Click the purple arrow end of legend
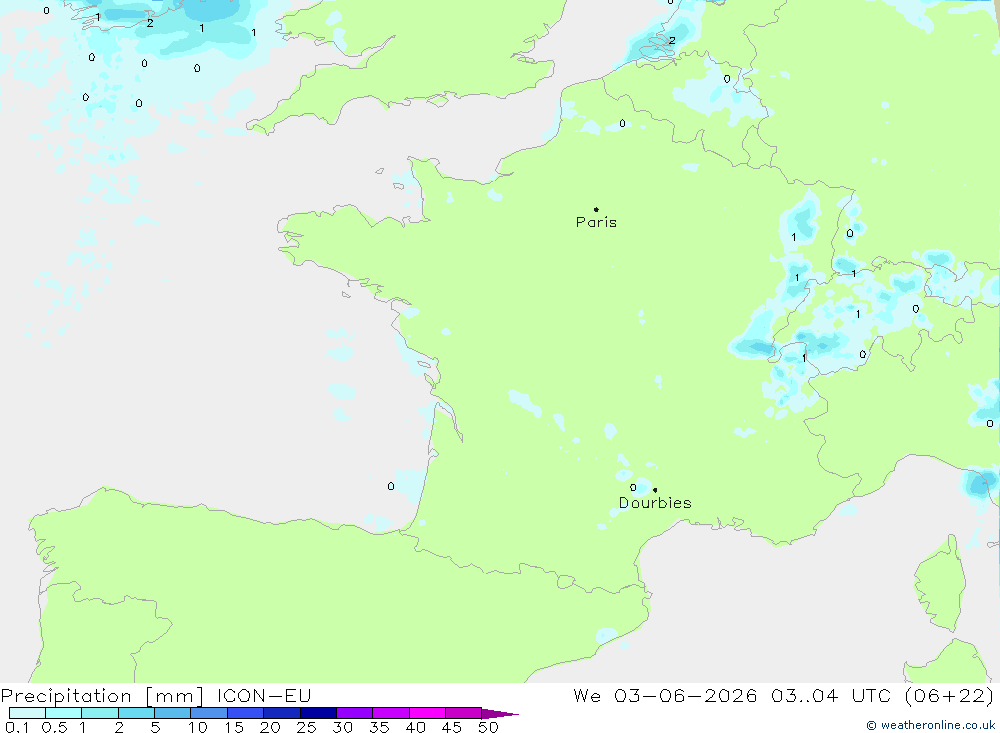Viewport: 1000px width, 733px height. coord(500,713)
